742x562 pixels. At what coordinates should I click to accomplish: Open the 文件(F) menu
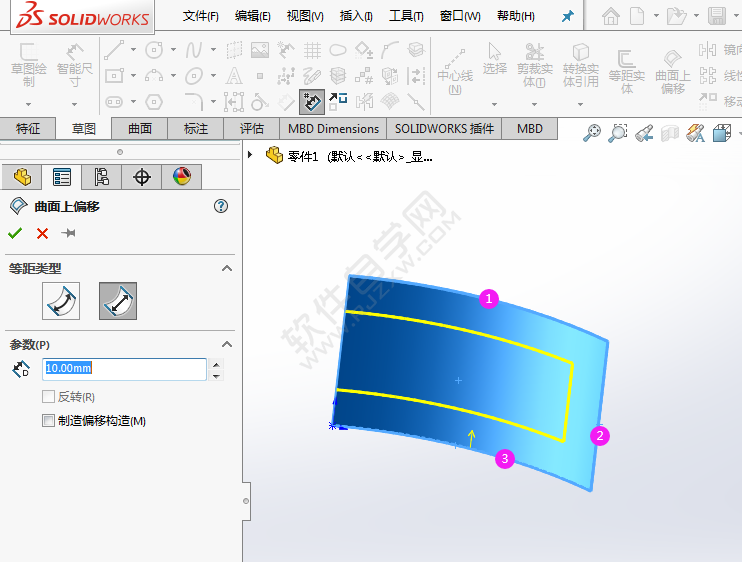coord(201,16)
